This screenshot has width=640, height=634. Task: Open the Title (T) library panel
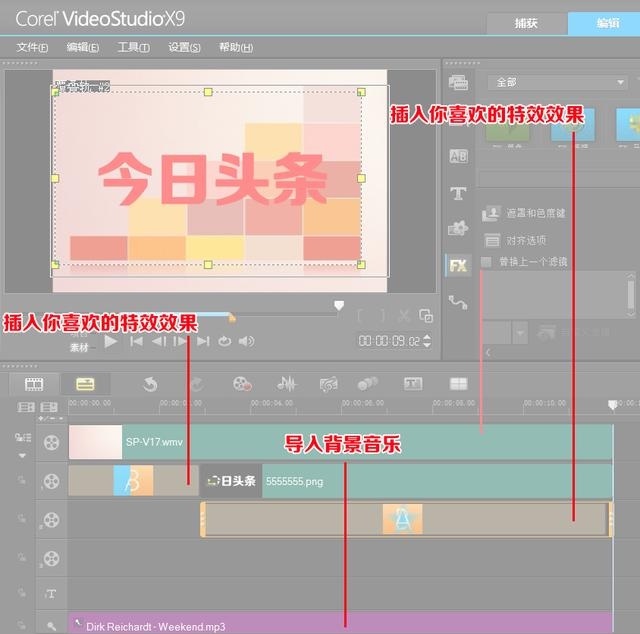click(x=458, y=193)
